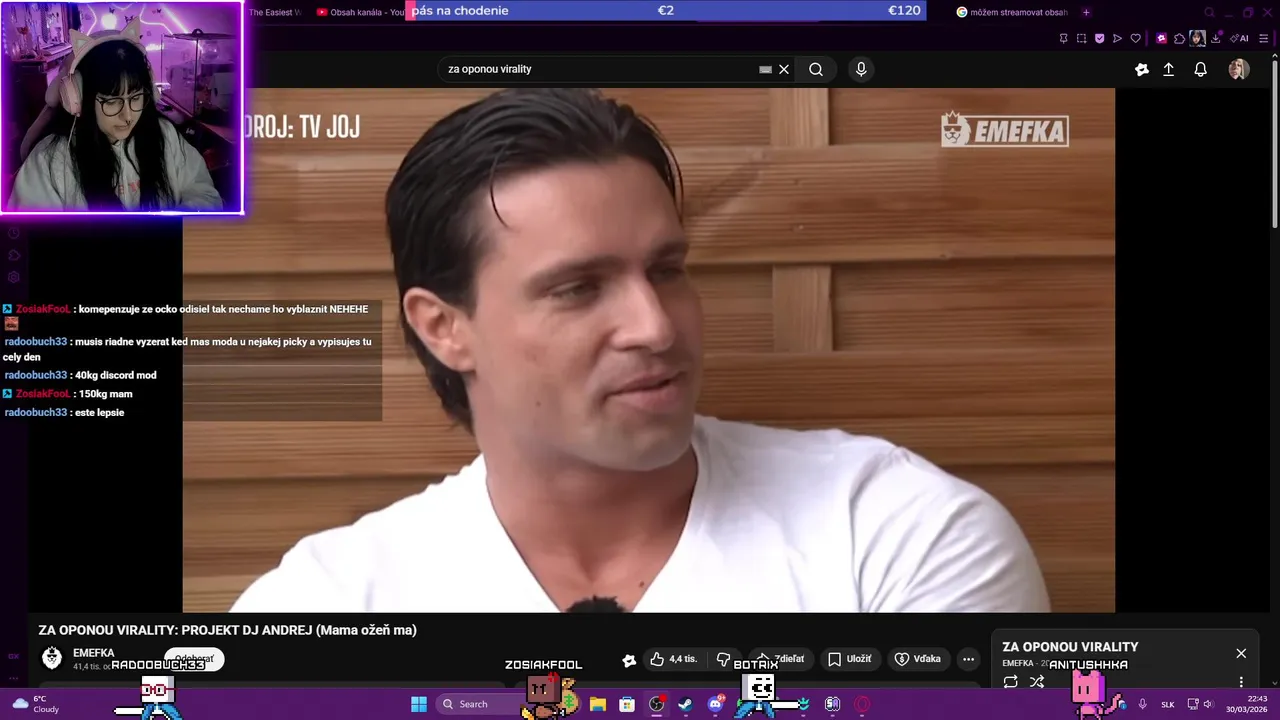Click the YouTube search magnifier button
This screenshot has height=720, width=1280.
point(816,69)
